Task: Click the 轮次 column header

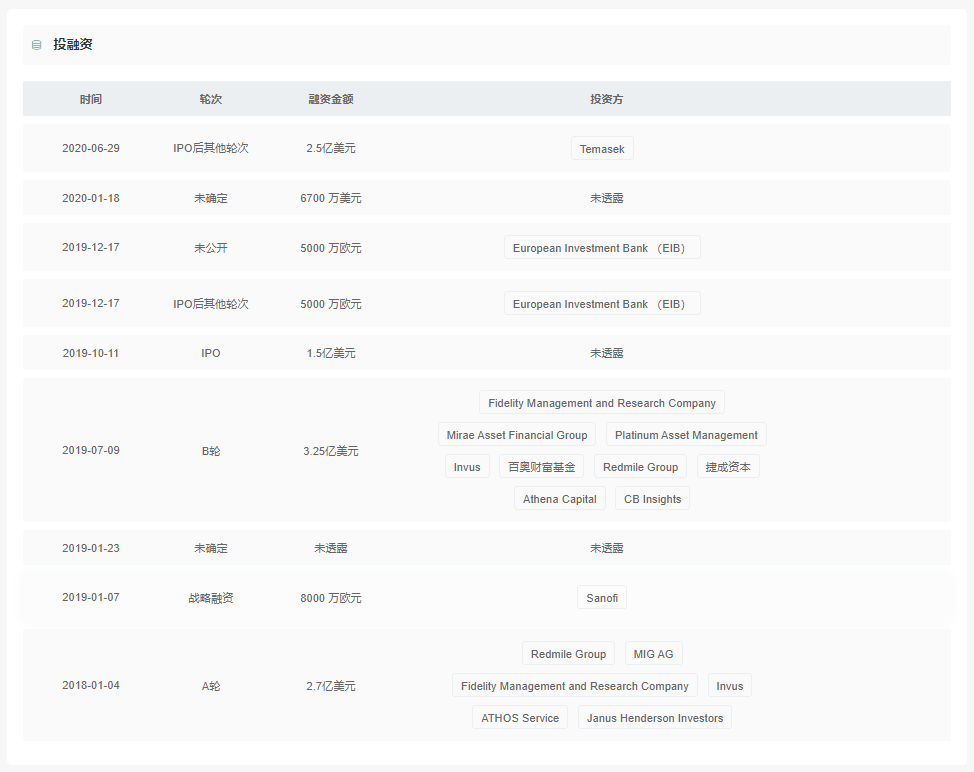Action: 211,99
